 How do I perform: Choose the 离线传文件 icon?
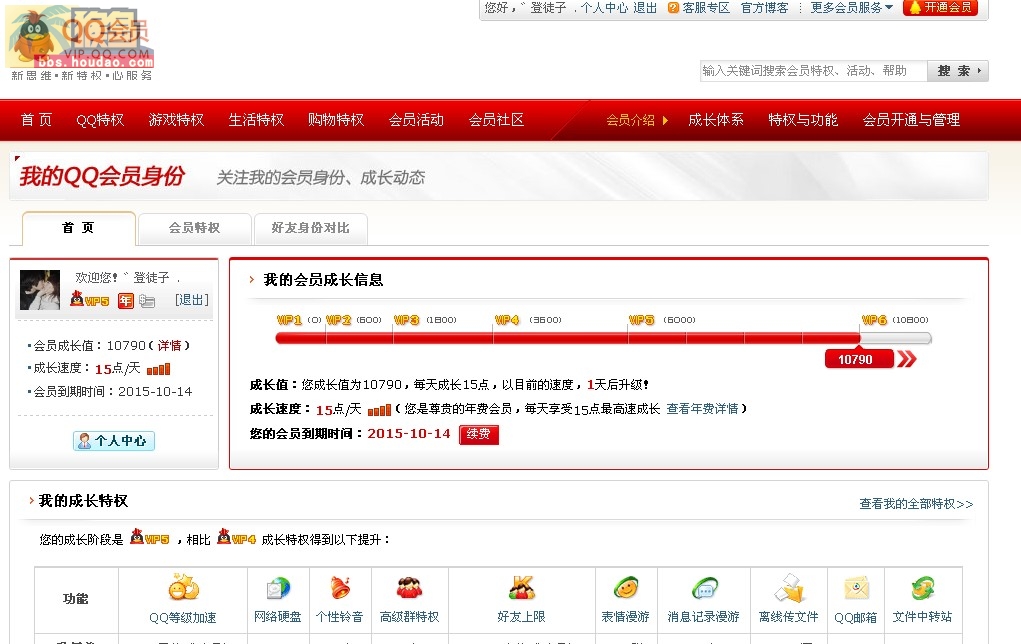(789, 588)
